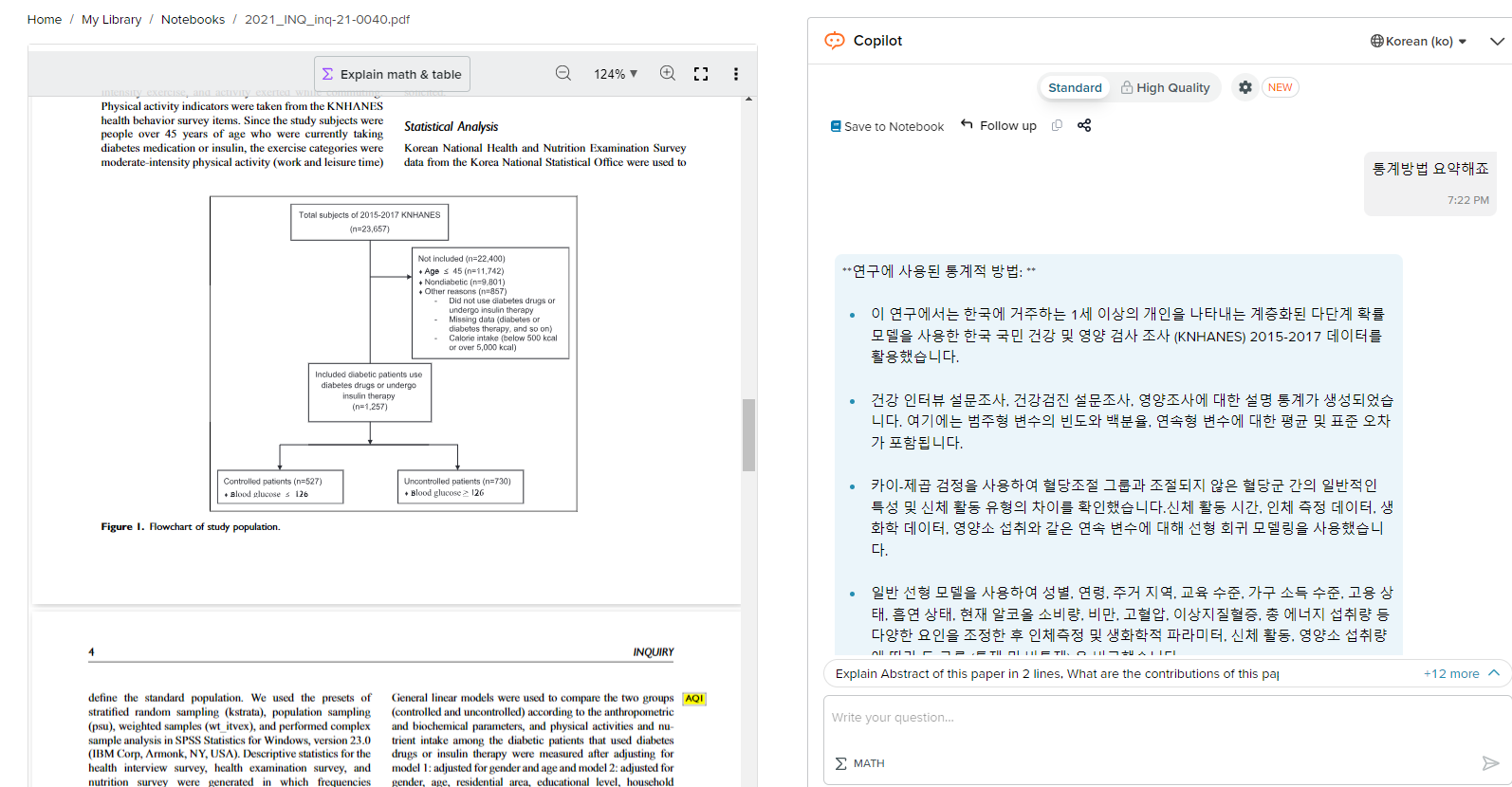This screenshot has width=1512, height=787.
Task: Click the Copilot logo icon
Action: (835, 40)
